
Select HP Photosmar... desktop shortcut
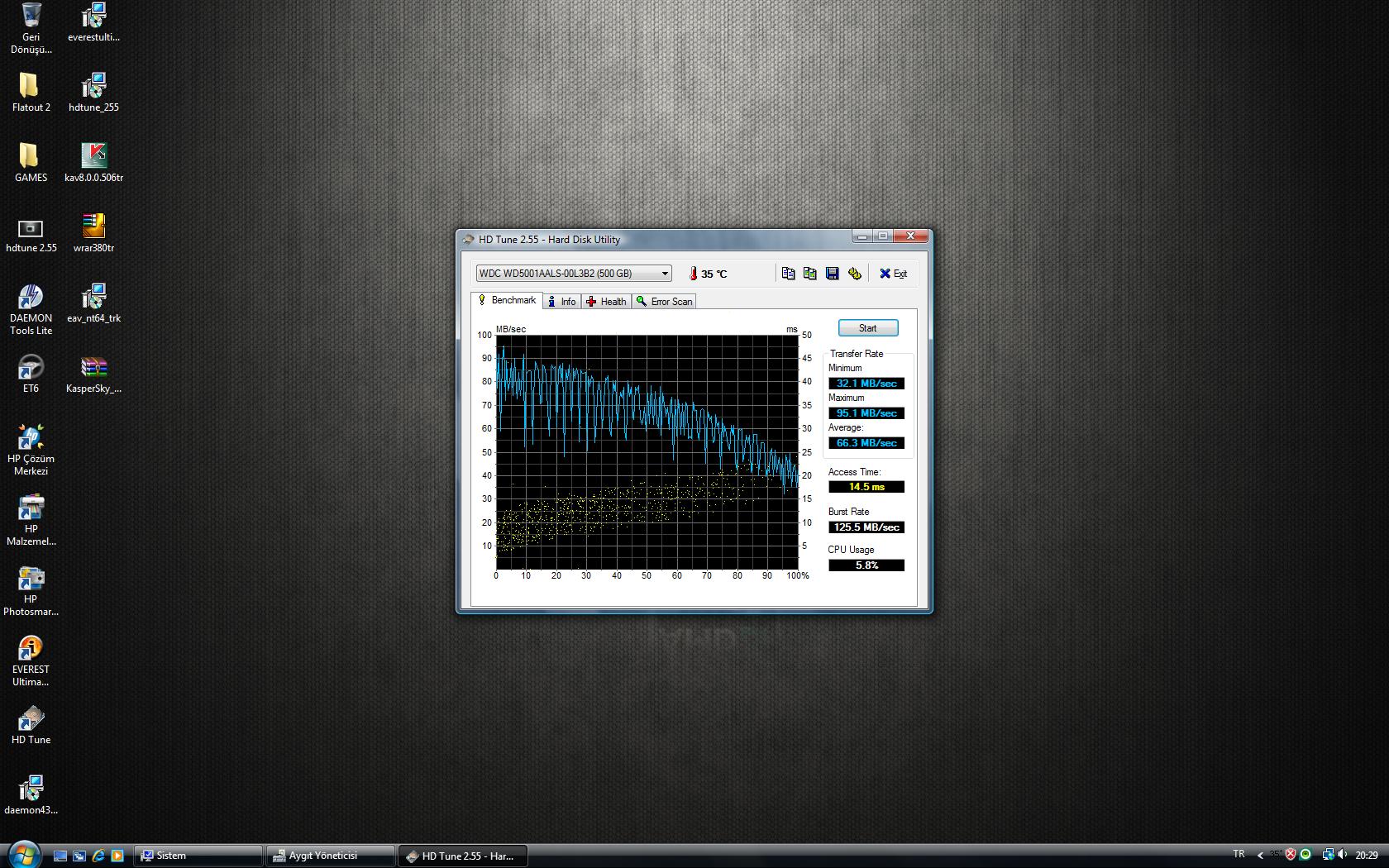31,590
